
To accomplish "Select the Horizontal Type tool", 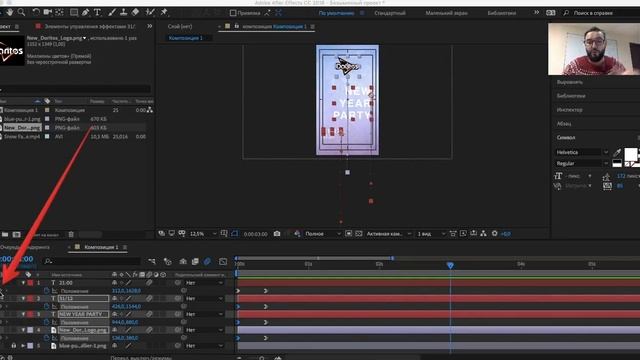I will pyautogui.click(x=97, y=13).
